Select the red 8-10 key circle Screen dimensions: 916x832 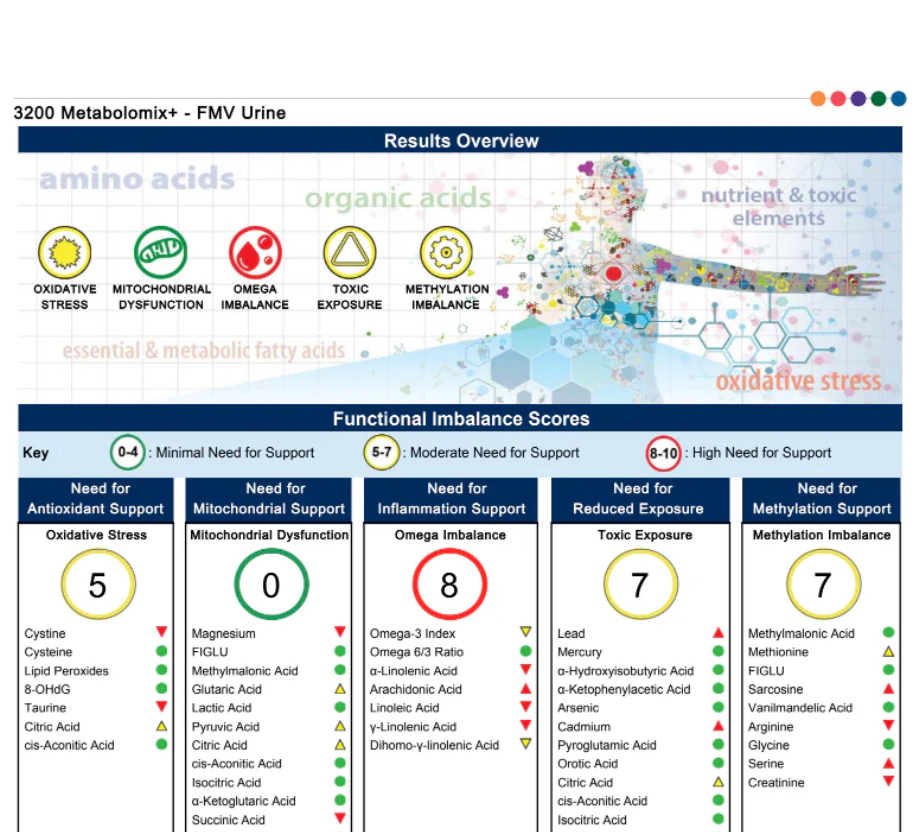click(663, 453)
